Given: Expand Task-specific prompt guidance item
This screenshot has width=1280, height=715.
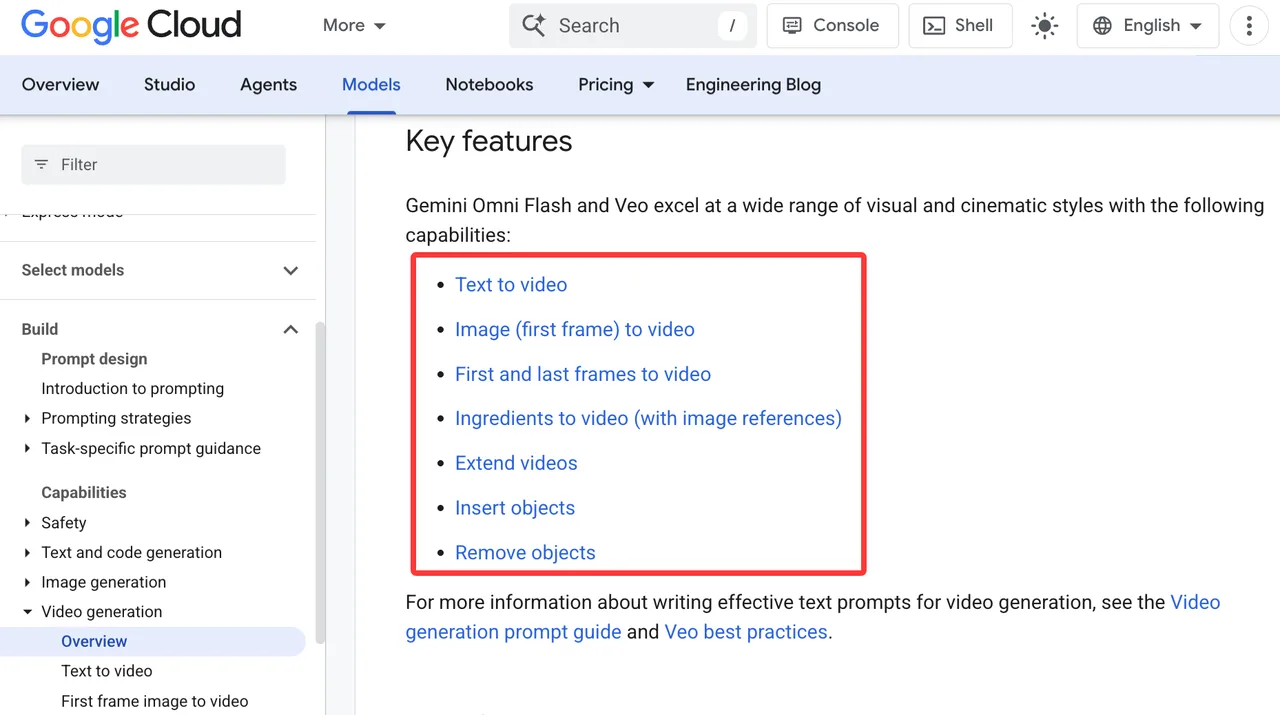Looking at the screenshot, I should (x=27, y=449).
